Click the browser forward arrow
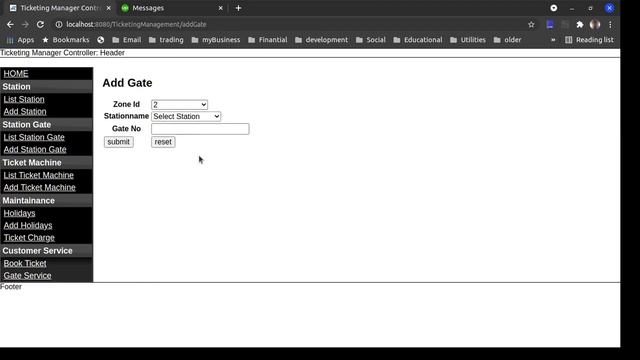Screen dimensions: 640x360 click(25, 24)
